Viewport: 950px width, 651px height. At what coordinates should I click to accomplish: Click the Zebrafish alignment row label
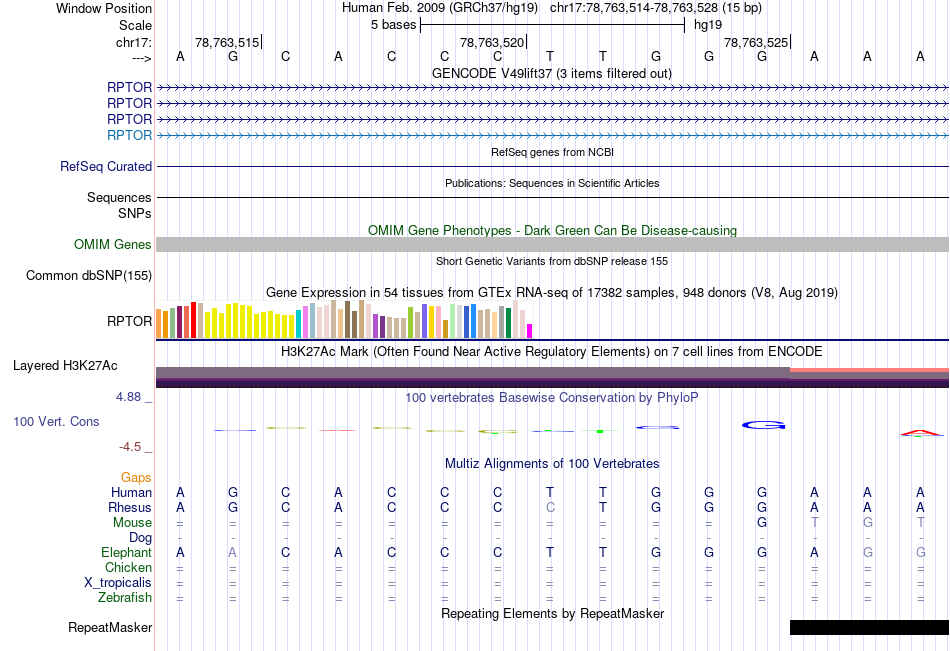click(125, 598)
